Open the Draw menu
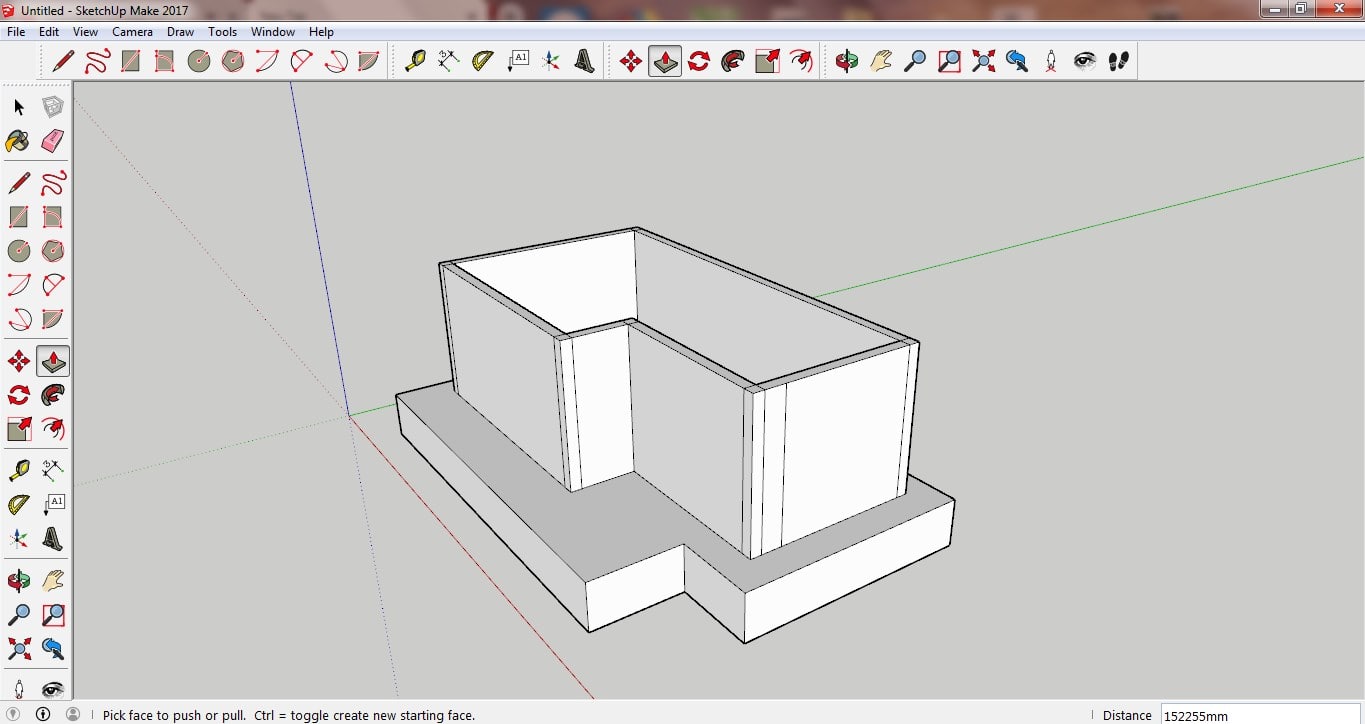1365x724 pixels. (181, 32)
